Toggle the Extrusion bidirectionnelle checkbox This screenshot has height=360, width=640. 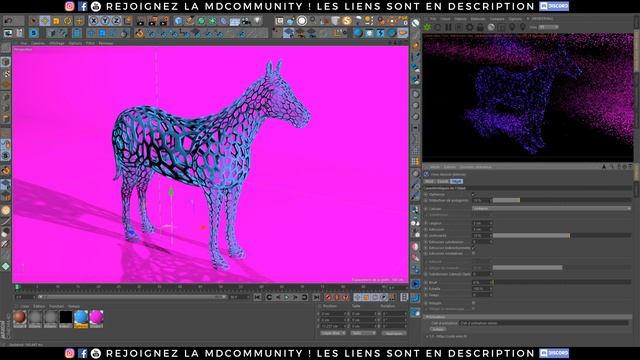point(474,248)
